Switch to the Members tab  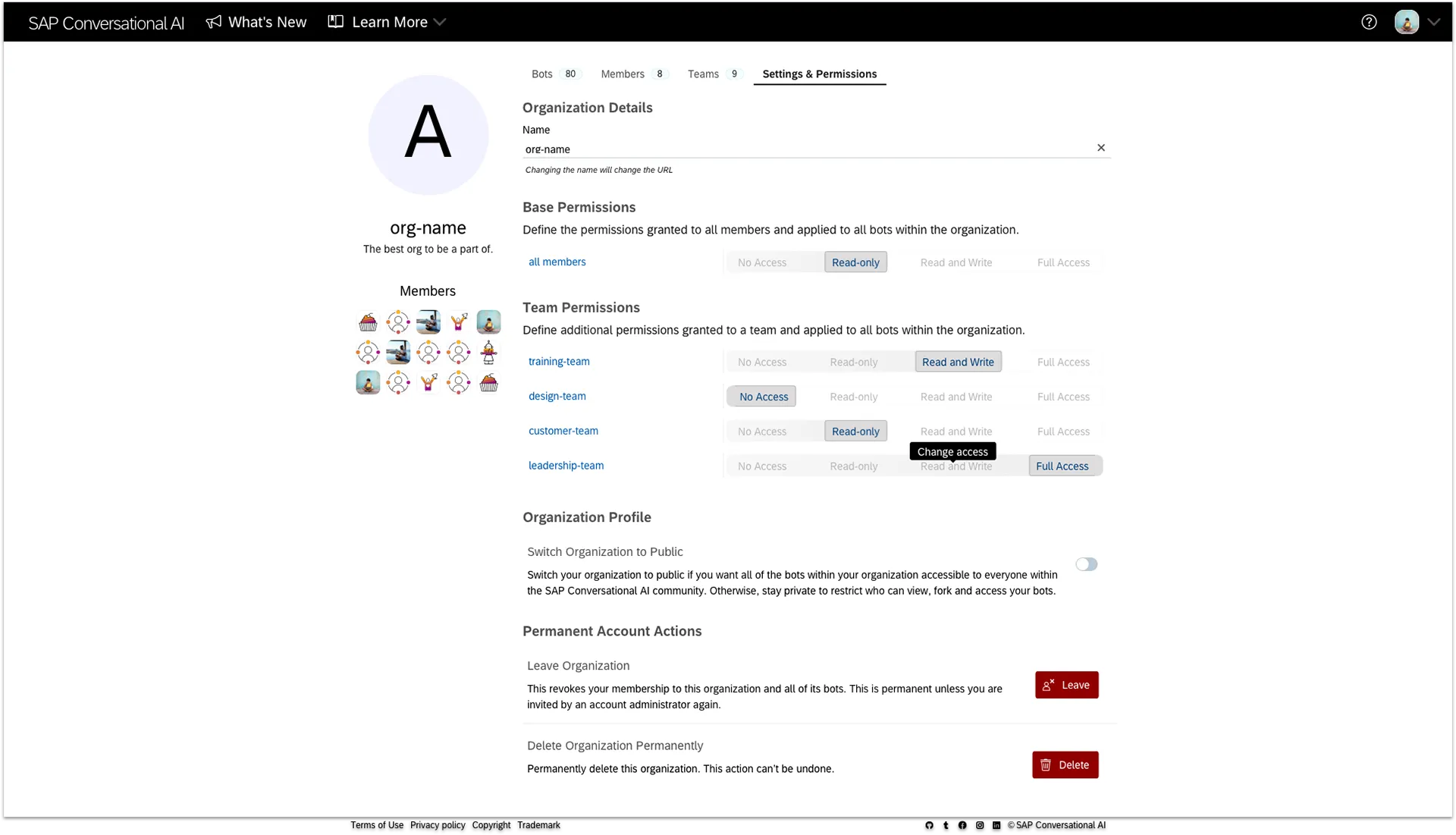point(623,74)
